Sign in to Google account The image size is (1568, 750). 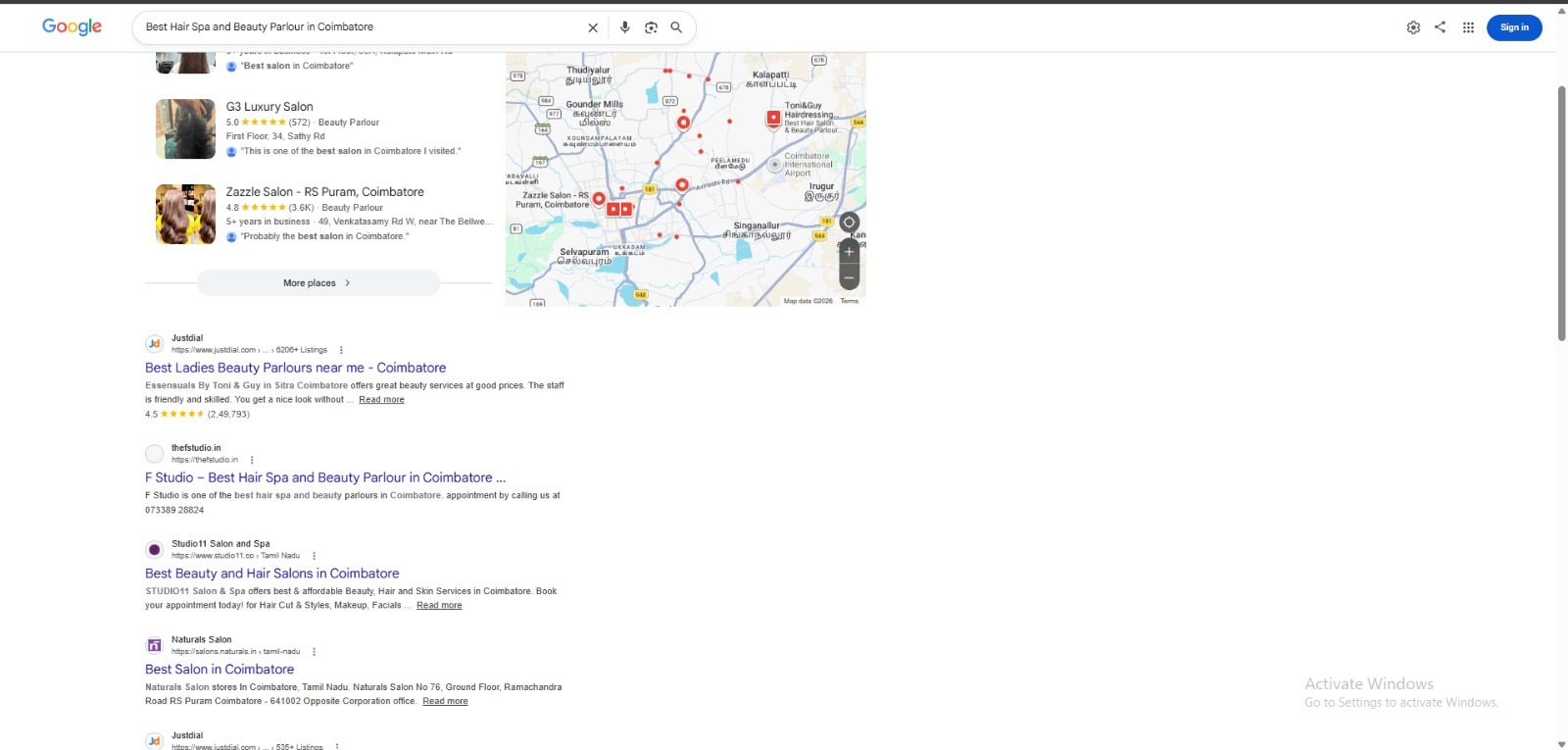1514,27
